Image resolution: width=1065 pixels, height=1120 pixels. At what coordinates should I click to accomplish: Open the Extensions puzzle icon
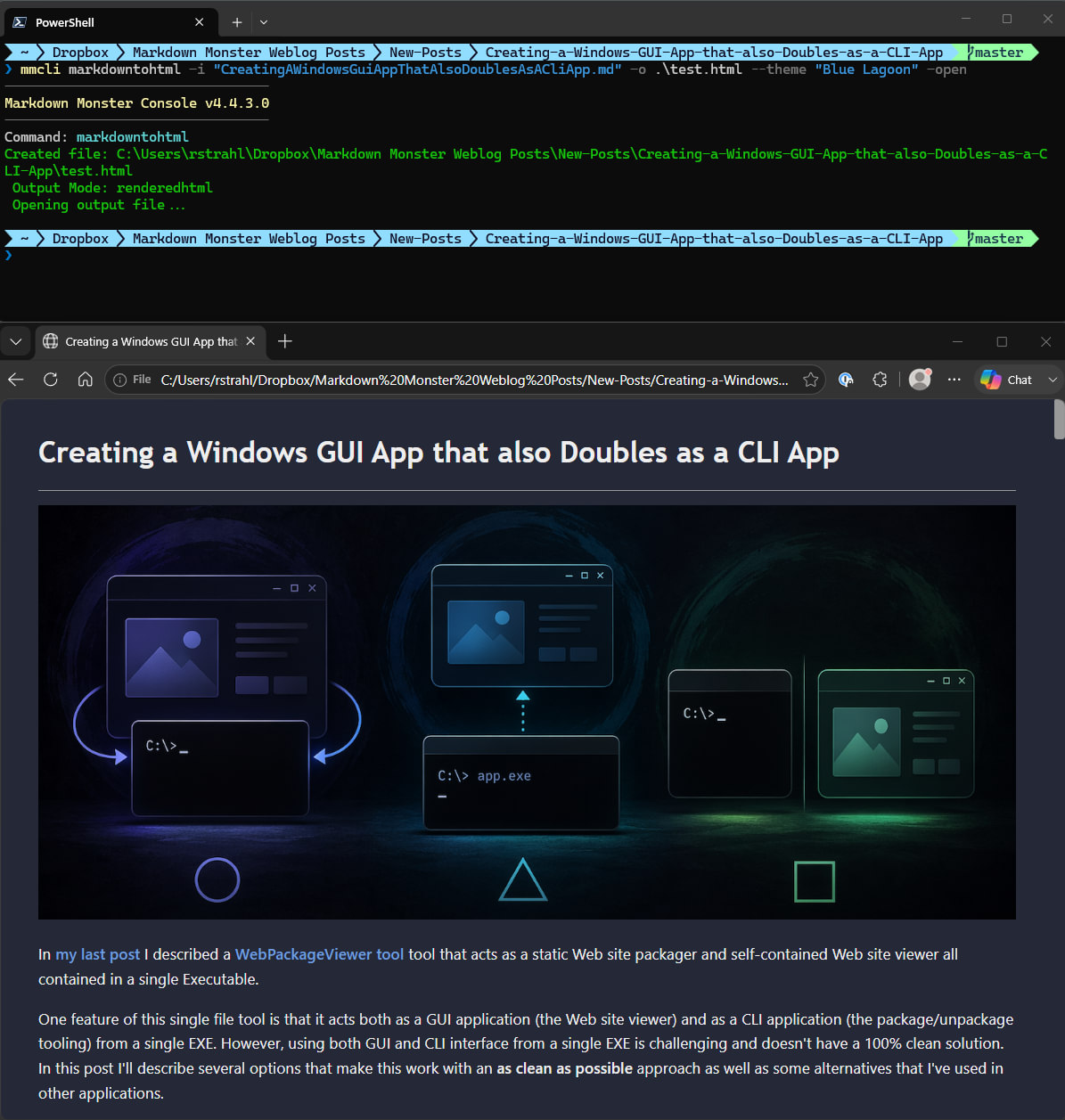pos(880,380)
